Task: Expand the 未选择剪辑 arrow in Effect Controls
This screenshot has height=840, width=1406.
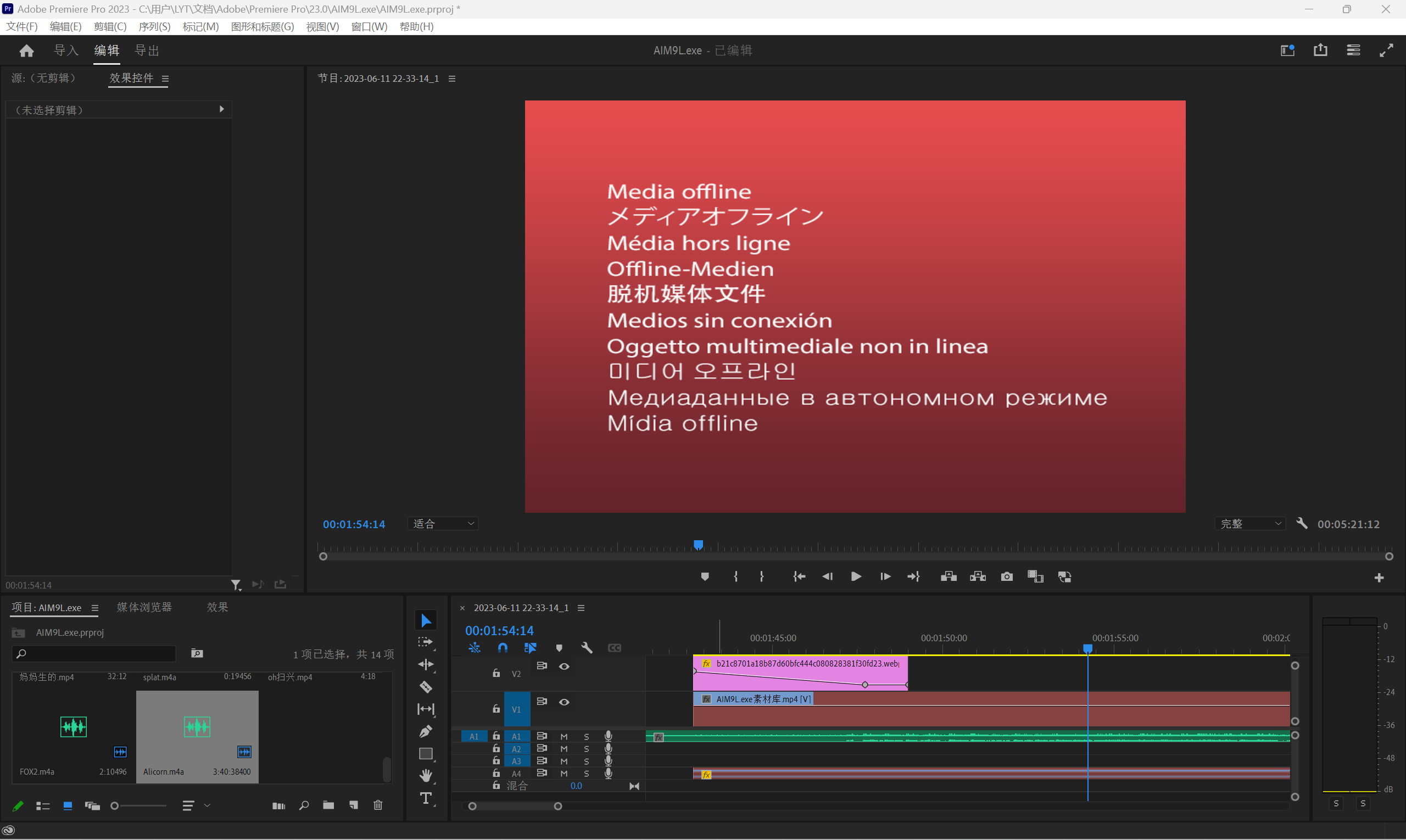Action: [x=221, y=109]
